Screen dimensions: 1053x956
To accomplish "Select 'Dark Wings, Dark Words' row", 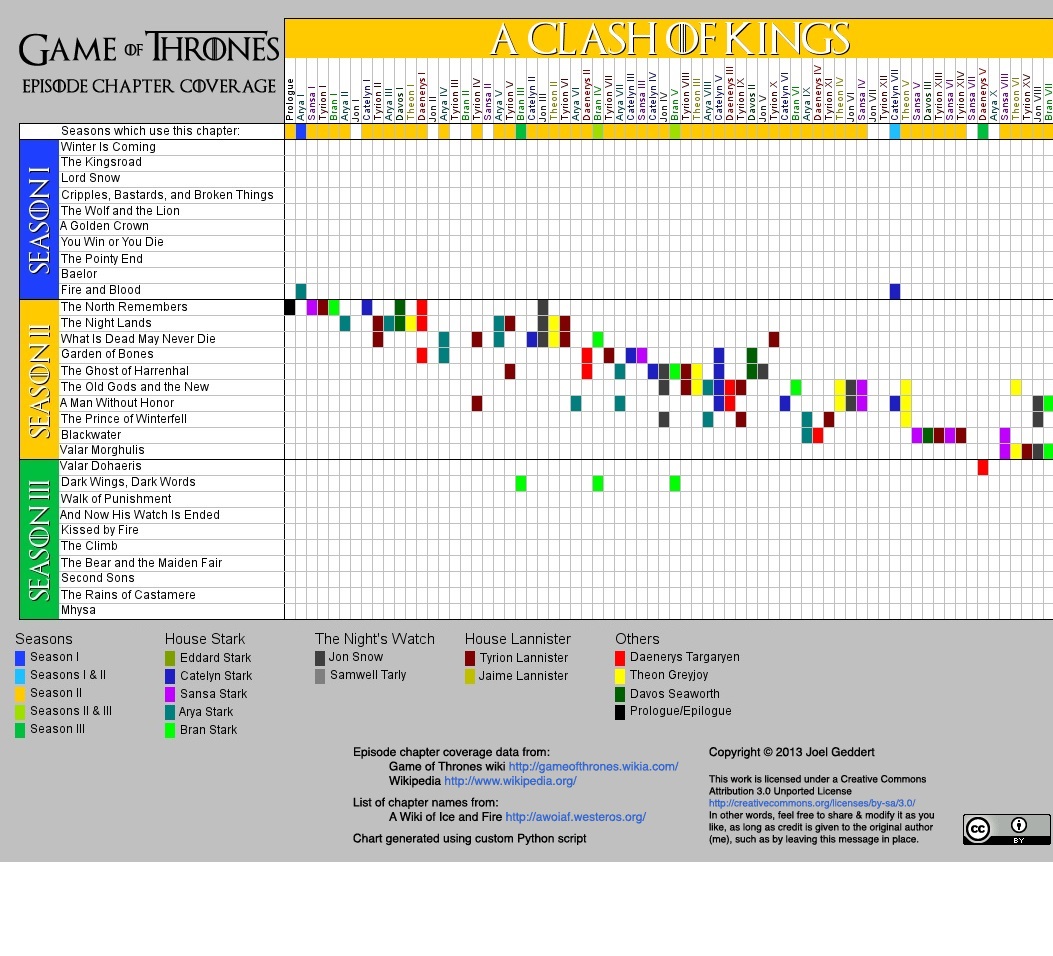I will coord(128,482).
